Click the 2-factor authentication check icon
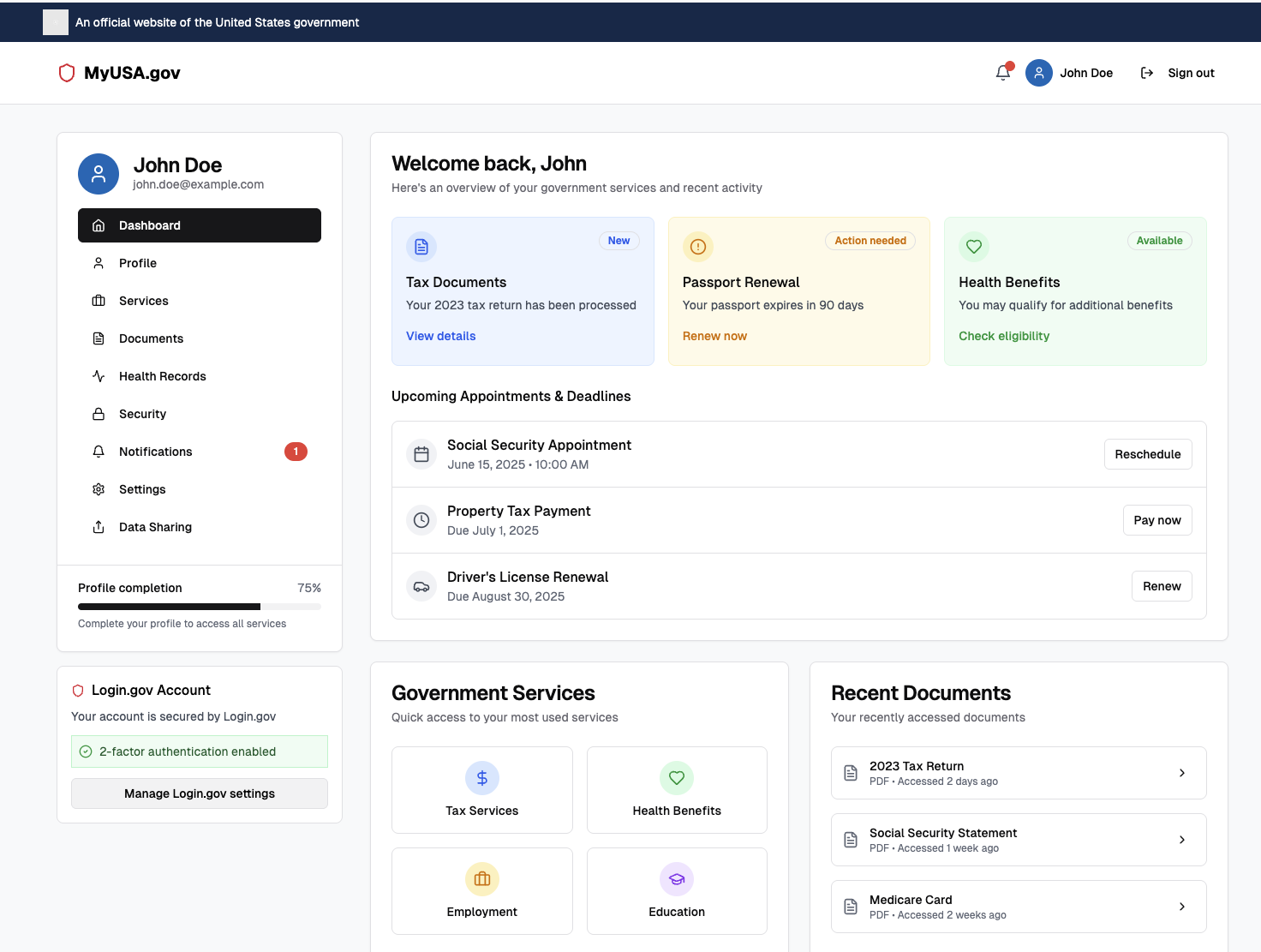Viewport: 1261px width, 952px height. [x=86, y=751]
